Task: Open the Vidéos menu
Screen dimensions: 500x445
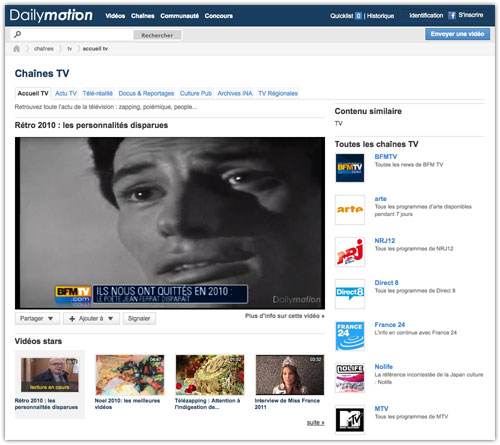Action: [115, 16]
